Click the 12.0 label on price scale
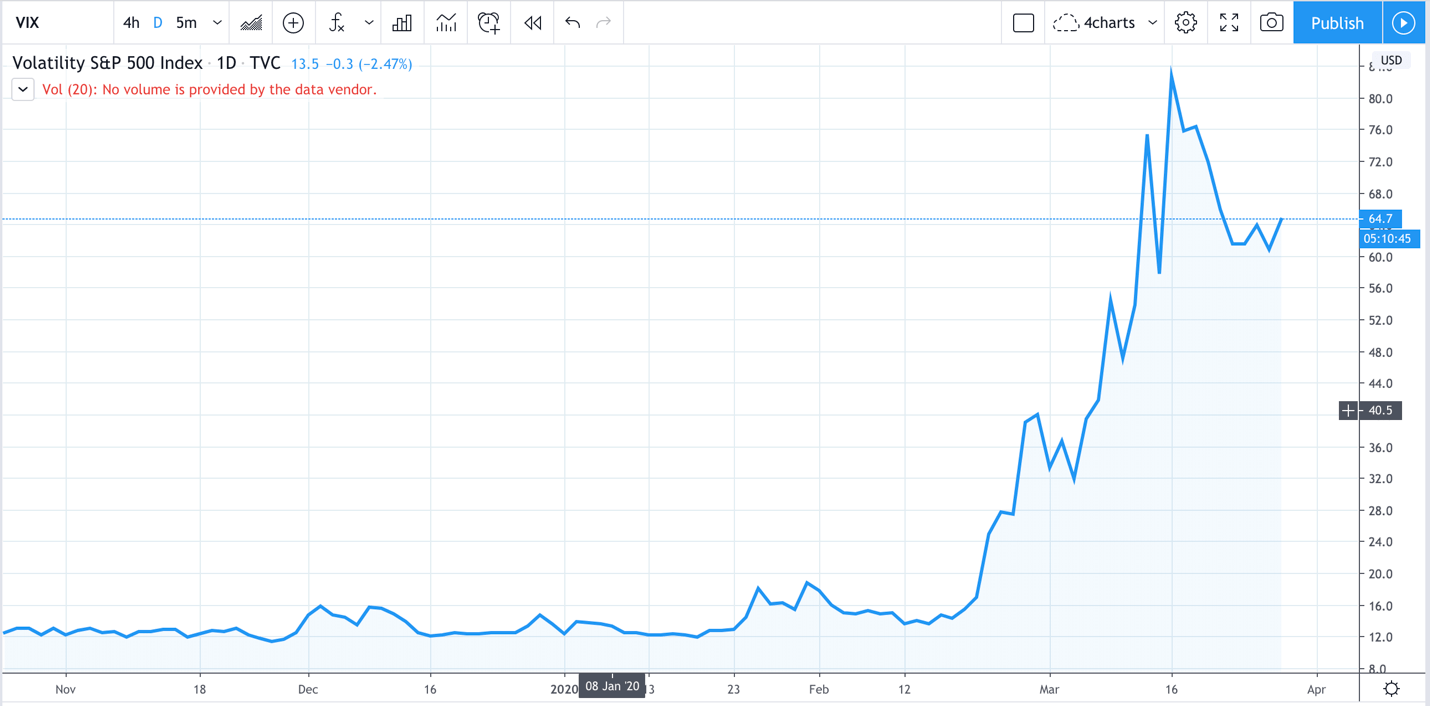The height and width of the screenshot is (706, 1430). pyautogui.click(x=1381, y=637)
